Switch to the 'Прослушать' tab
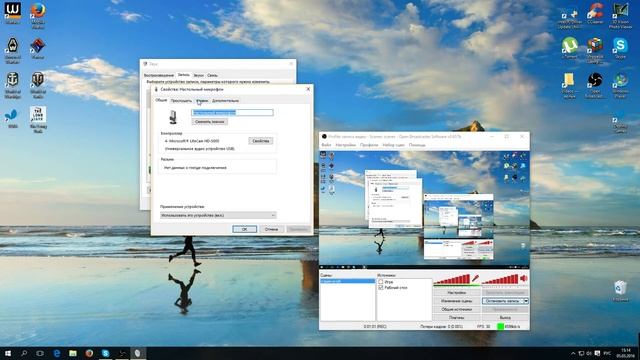 pyautogui.click(x=181, y=100)
